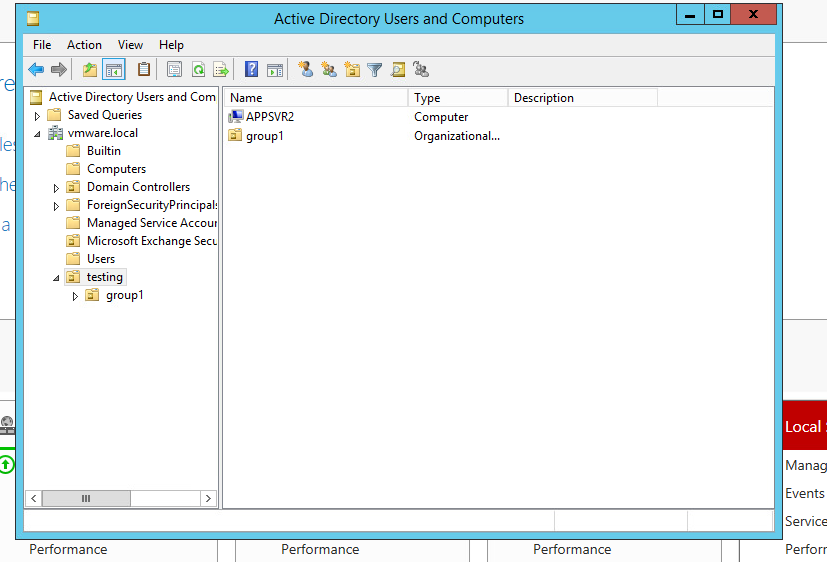
Task: Collapse the vmware.local domain node
Action: [x=37, y=134]
